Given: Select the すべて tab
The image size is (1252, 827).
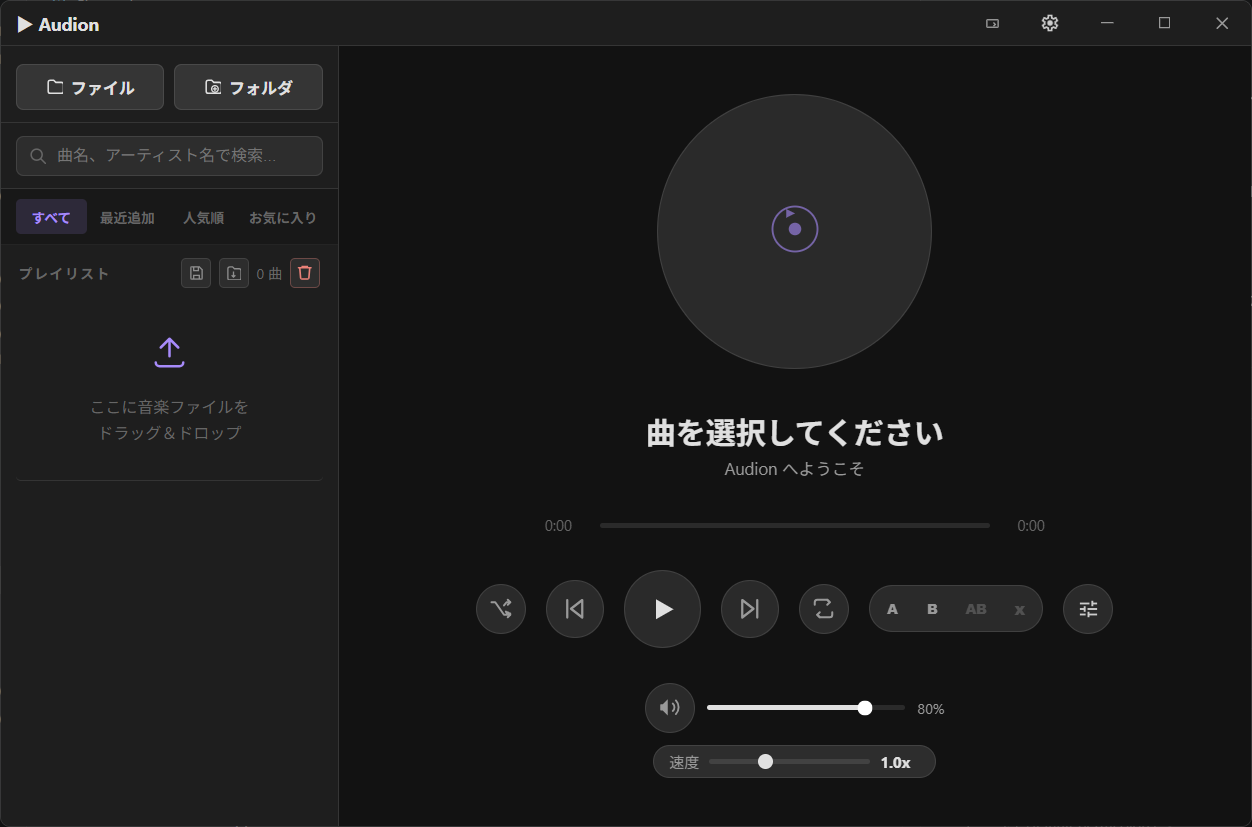Looking at the screenshot, I should point(51,217).
